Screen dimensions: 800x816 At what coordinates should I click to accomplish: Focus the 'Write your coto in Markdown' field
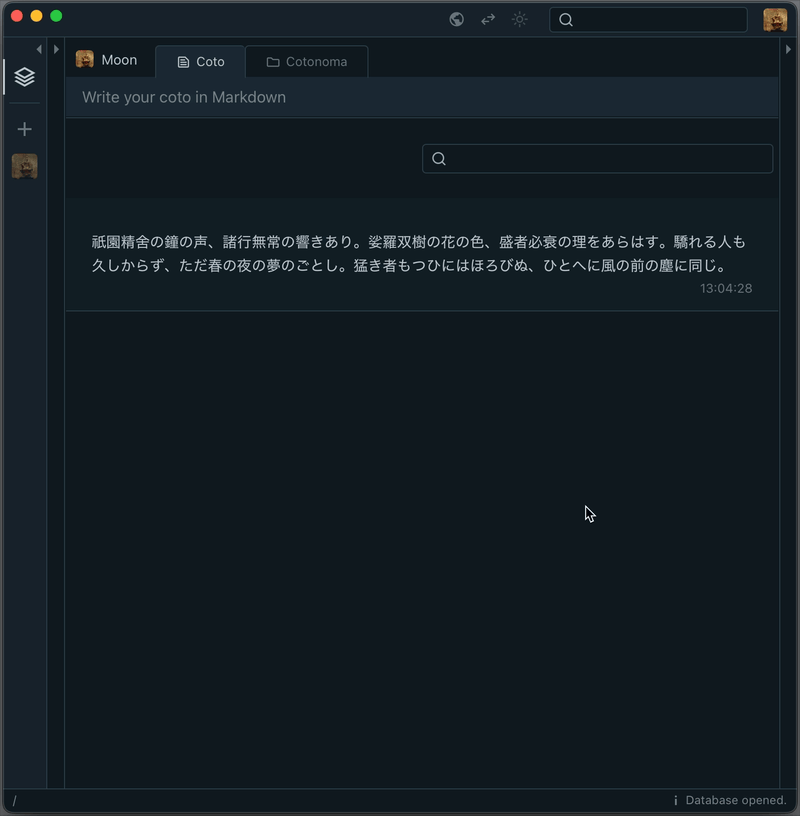421,97
